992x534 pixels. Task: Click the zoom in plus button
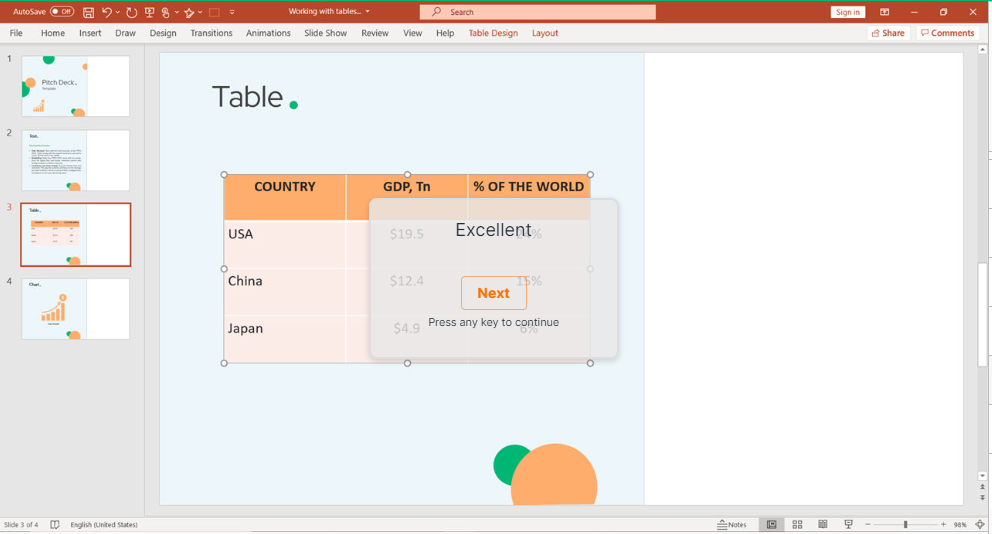tap(943, 525)
